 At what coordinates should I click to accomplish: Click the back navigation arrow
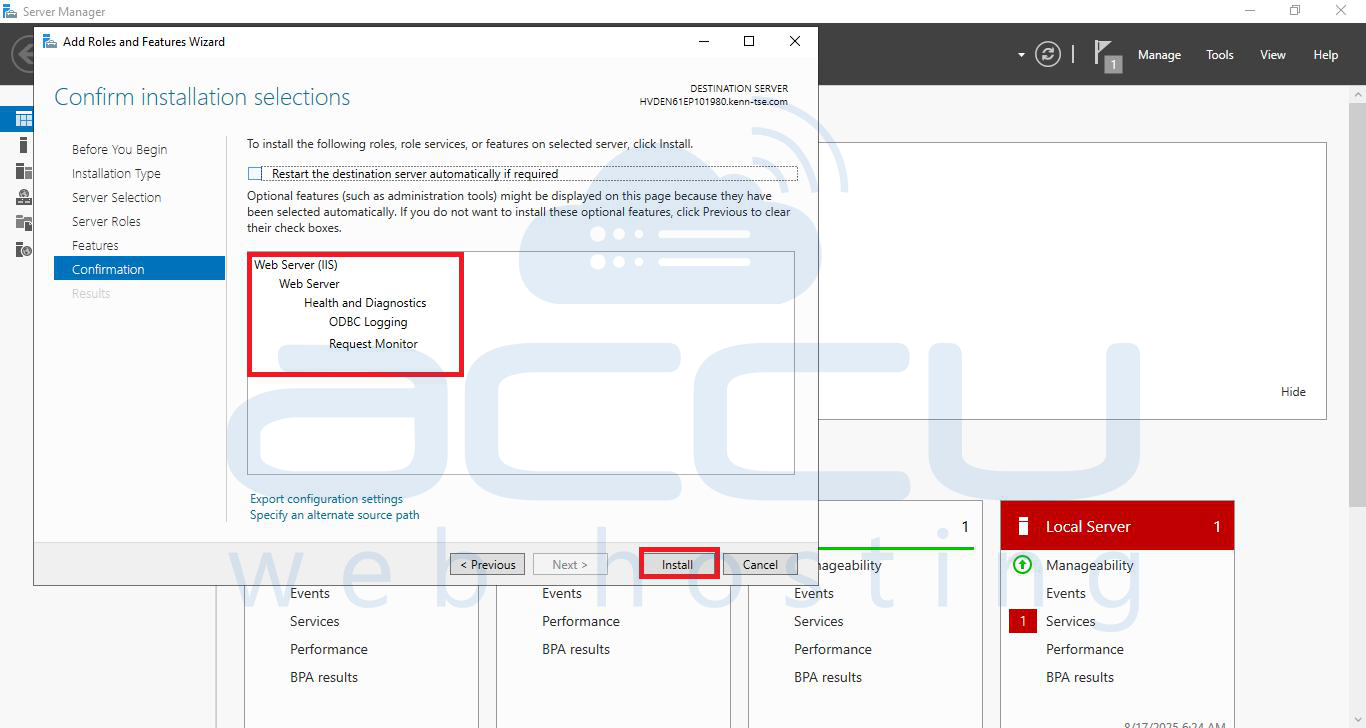pyautogui.click(x=20, y=54)
